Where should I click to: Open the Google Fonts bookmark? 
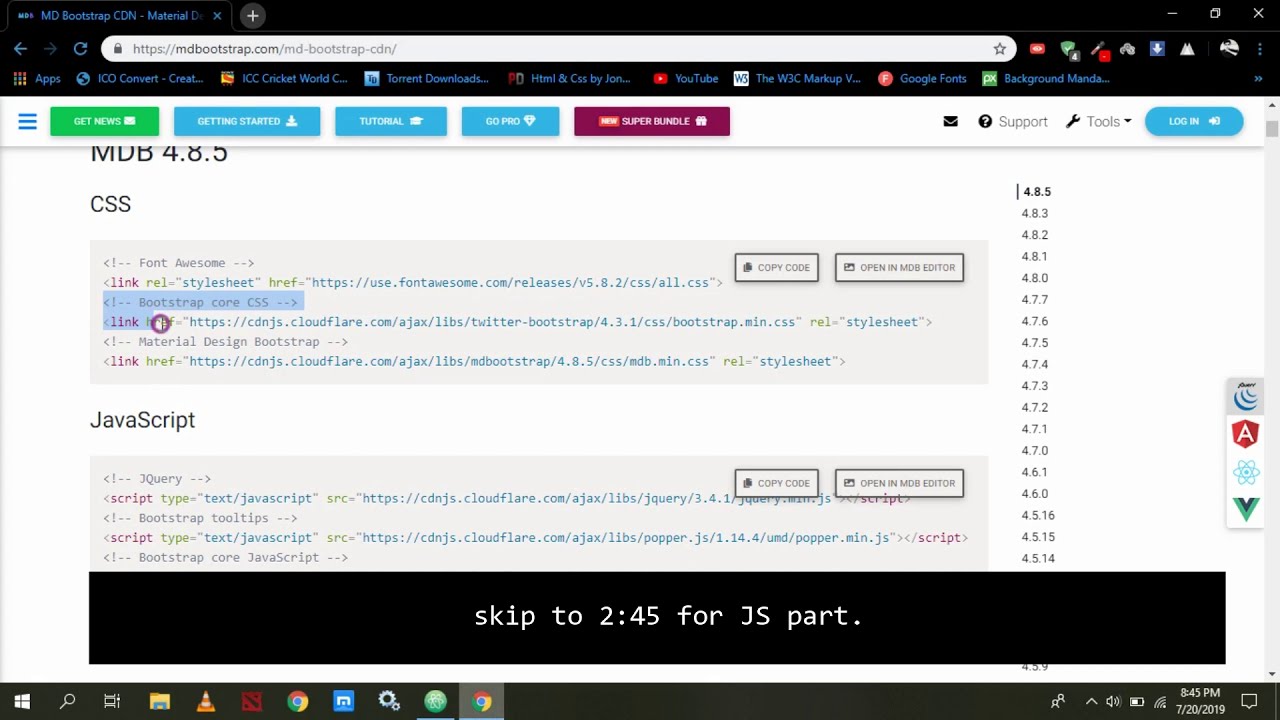click(x=922, y=78)
